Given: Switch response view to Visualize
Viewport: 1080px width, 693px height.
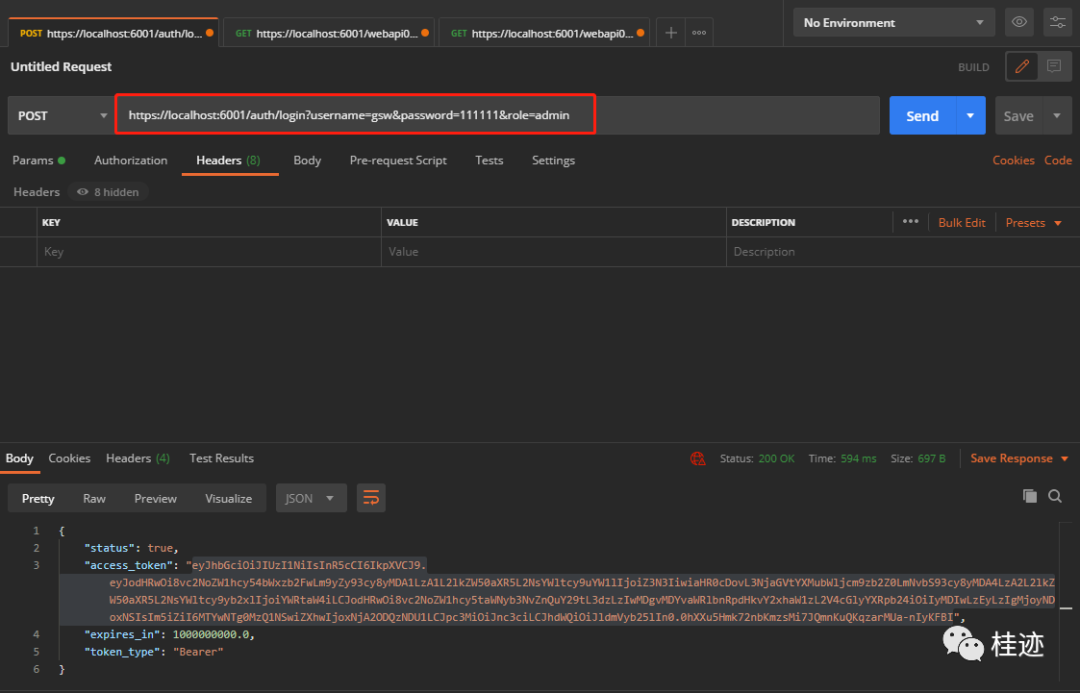Looking at the screenshot, I should (229, 499).
